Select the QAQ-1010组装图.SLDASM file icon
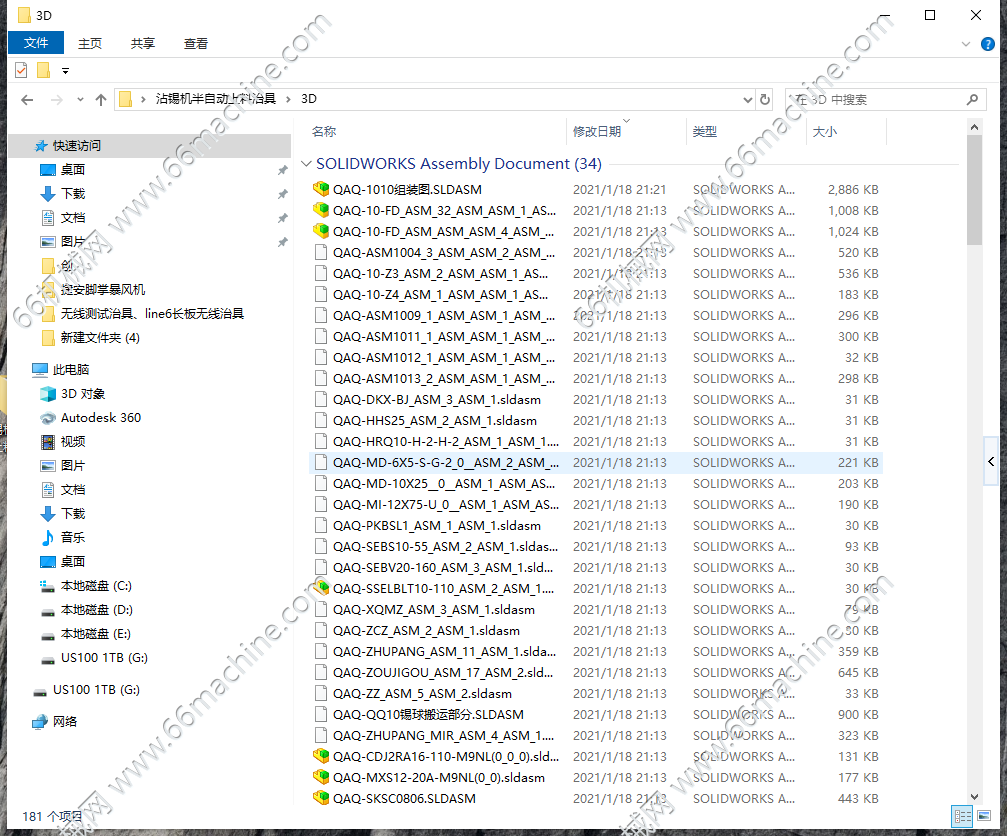The height and width of the screenshot is (836, 1007). coord(321,189)
